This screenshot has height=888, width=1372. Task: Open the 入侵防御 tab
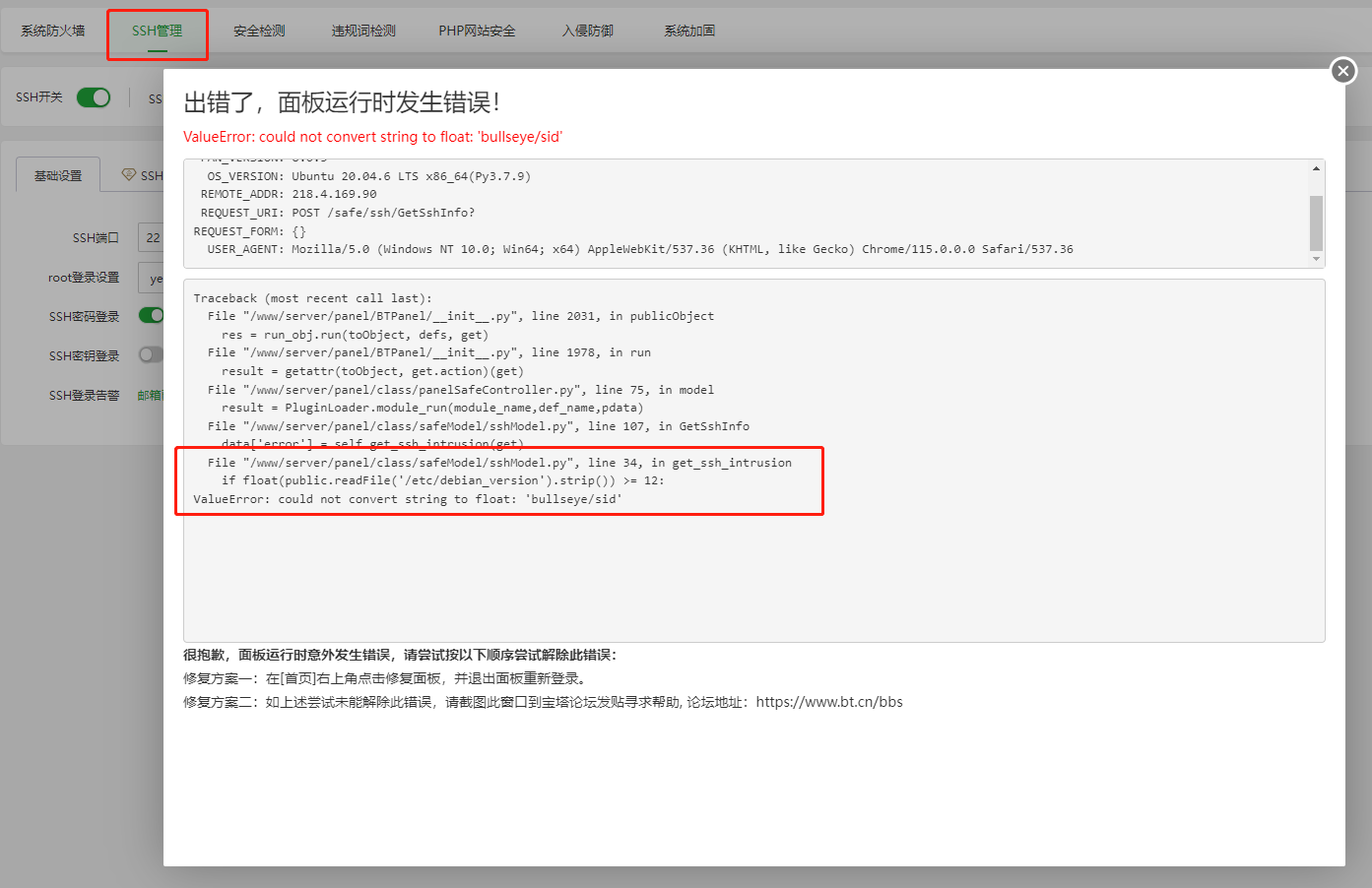tap(588, 31)
